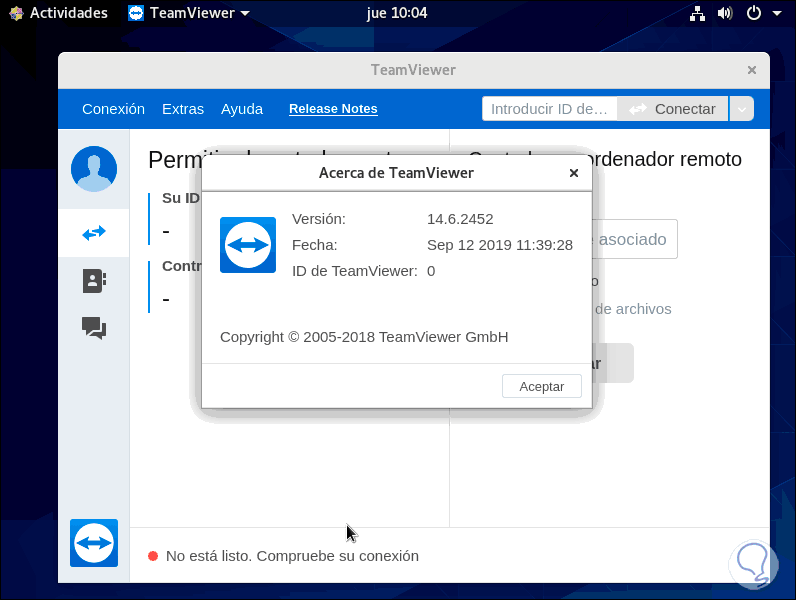Click the version number 14.6.2452
Image resolution: width=796 pixels, height=600 pixels.
point(460,219)
